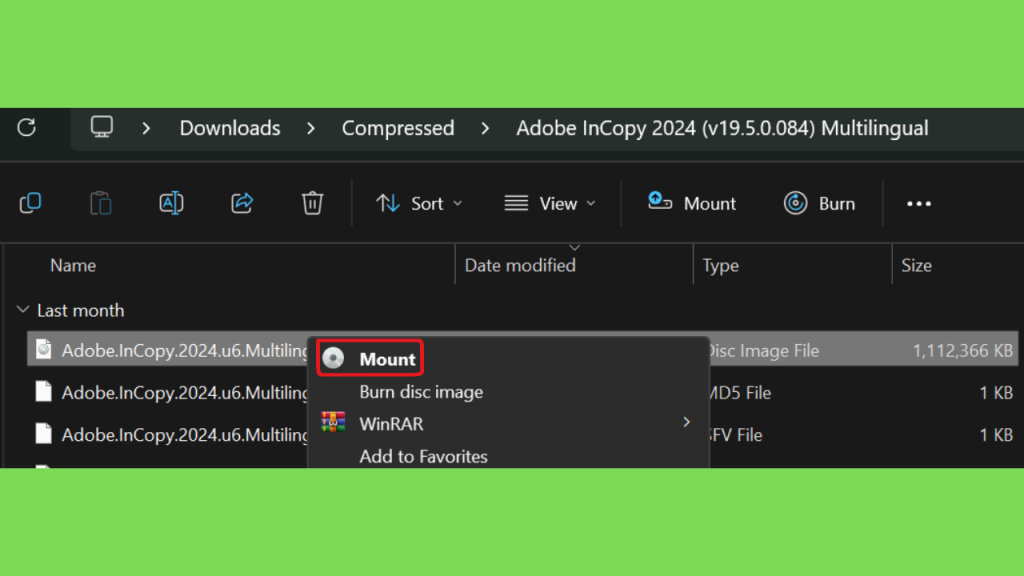Viewport: 1024px width, 576px height.
Task: Click the MD5 File type cell
Action: [x=739, y=392]
